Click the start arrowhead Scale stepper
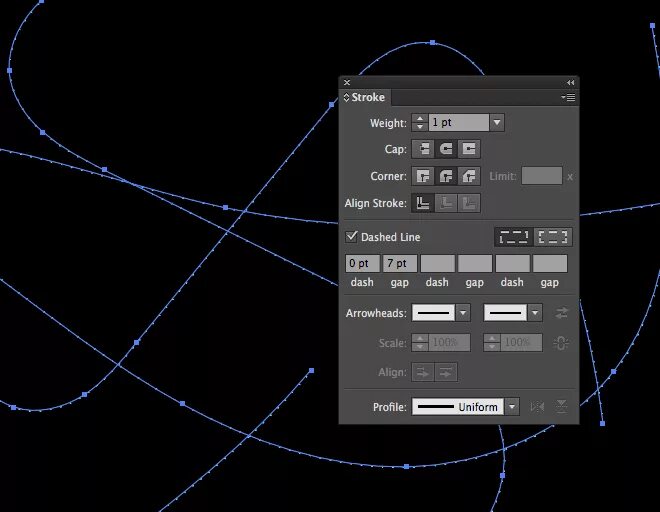This screenshot has width=660, height=512. tap(420, 343)
